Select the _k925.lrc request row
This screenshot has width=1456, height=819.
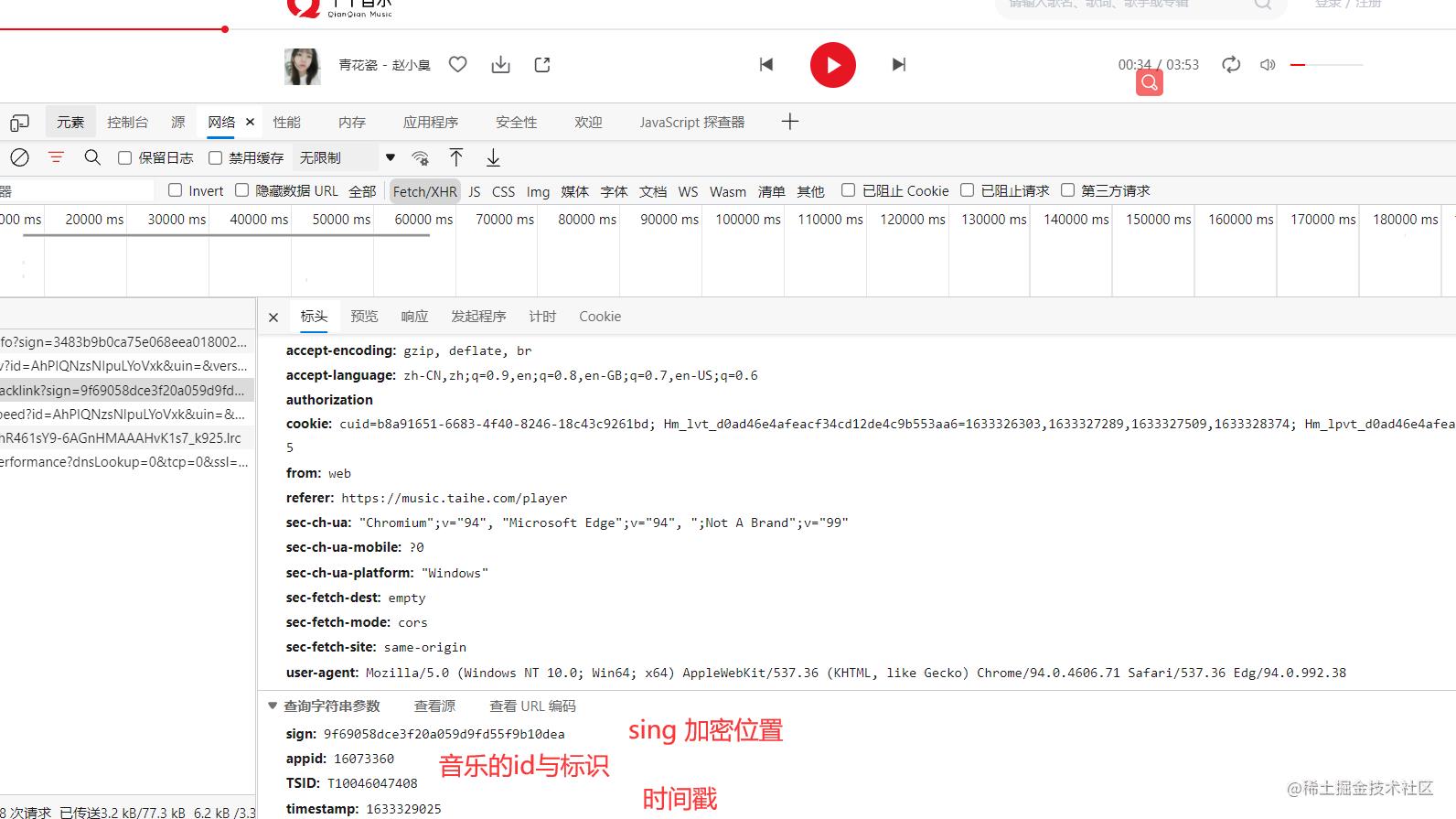[x=127, y=437]
